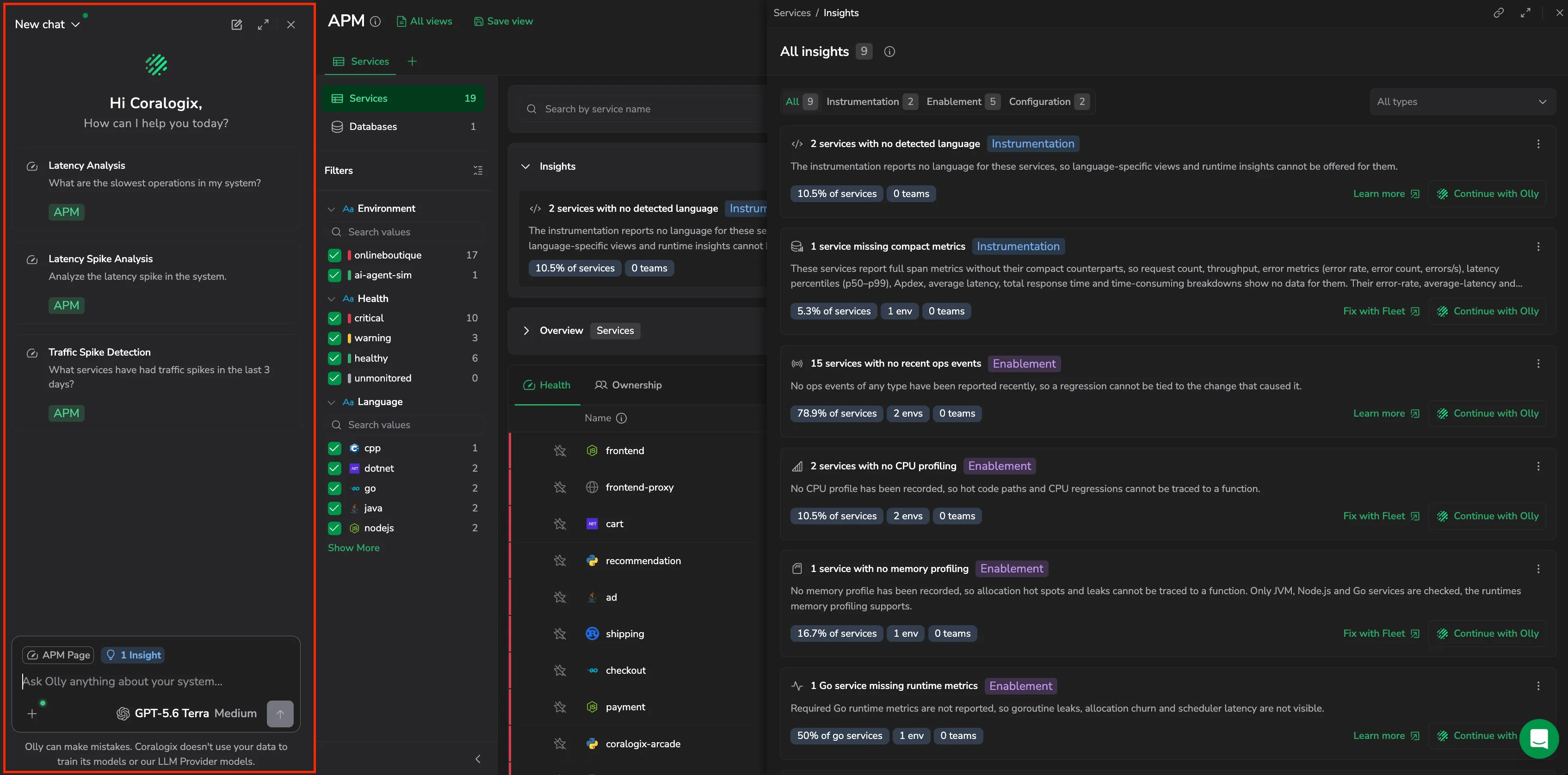
Task: Open more options for no detected language insight
Action: [x=1538, y=144]
